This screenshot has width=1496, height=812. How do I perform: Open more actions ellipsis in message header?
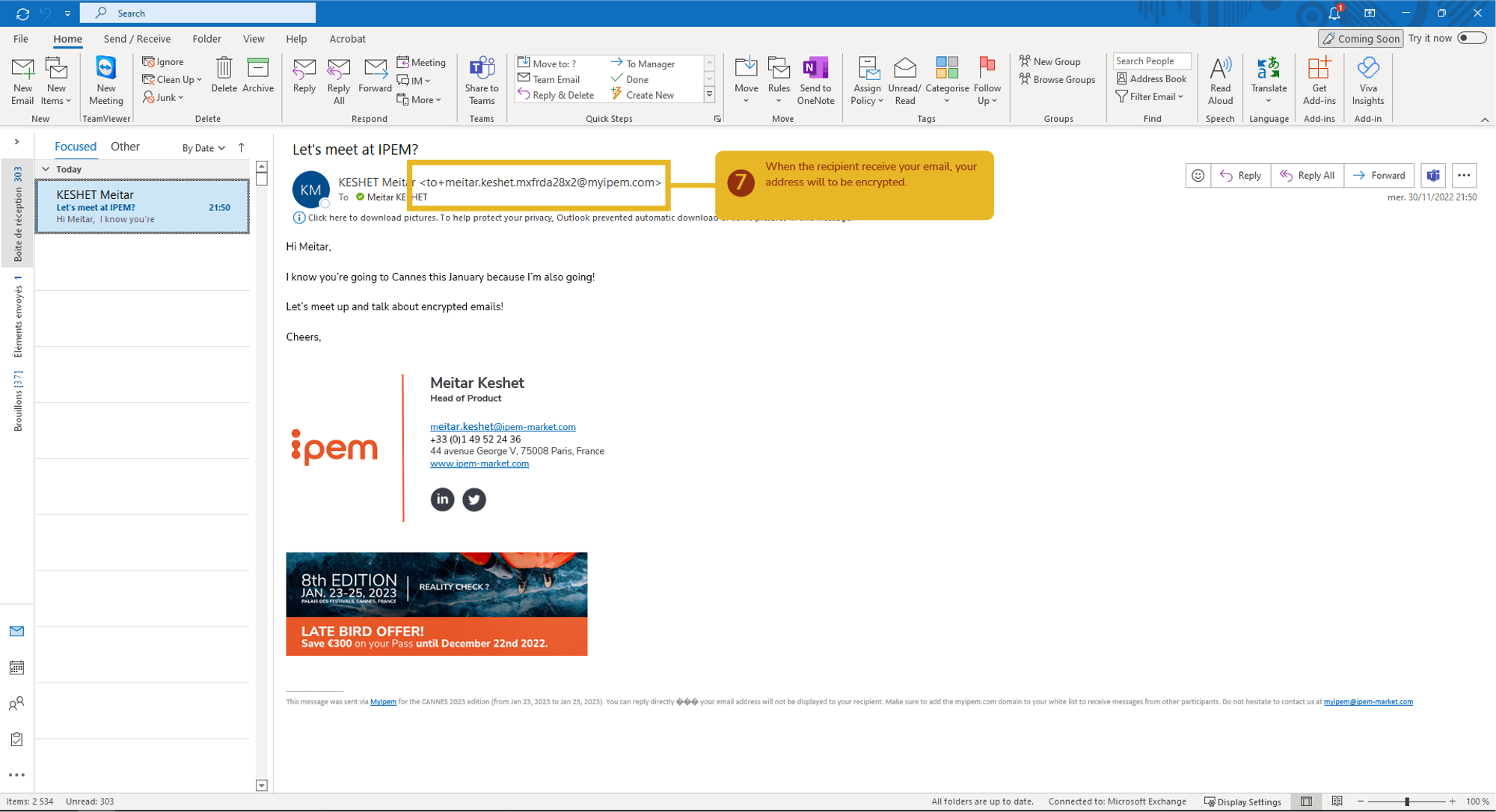1464,176
